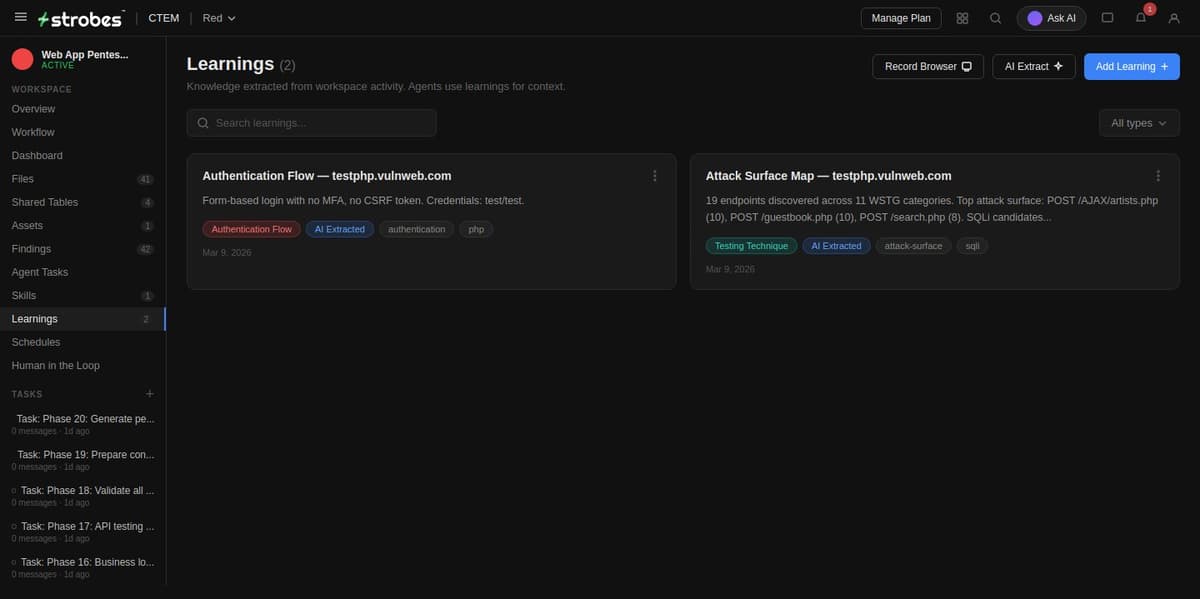Image resolution: width=1200 pixels, height=599 pixels.
Task: Click CTEM label in top bar
Action: point(163,18)
